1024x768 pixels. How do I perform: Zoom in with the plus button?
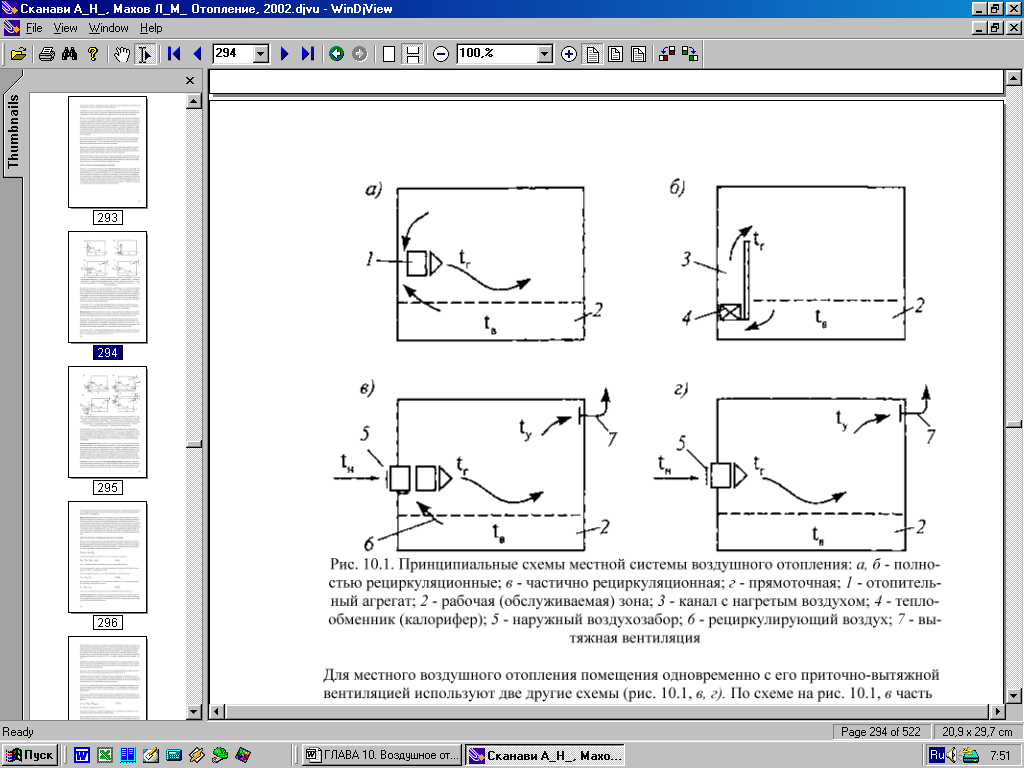[569, 54]
